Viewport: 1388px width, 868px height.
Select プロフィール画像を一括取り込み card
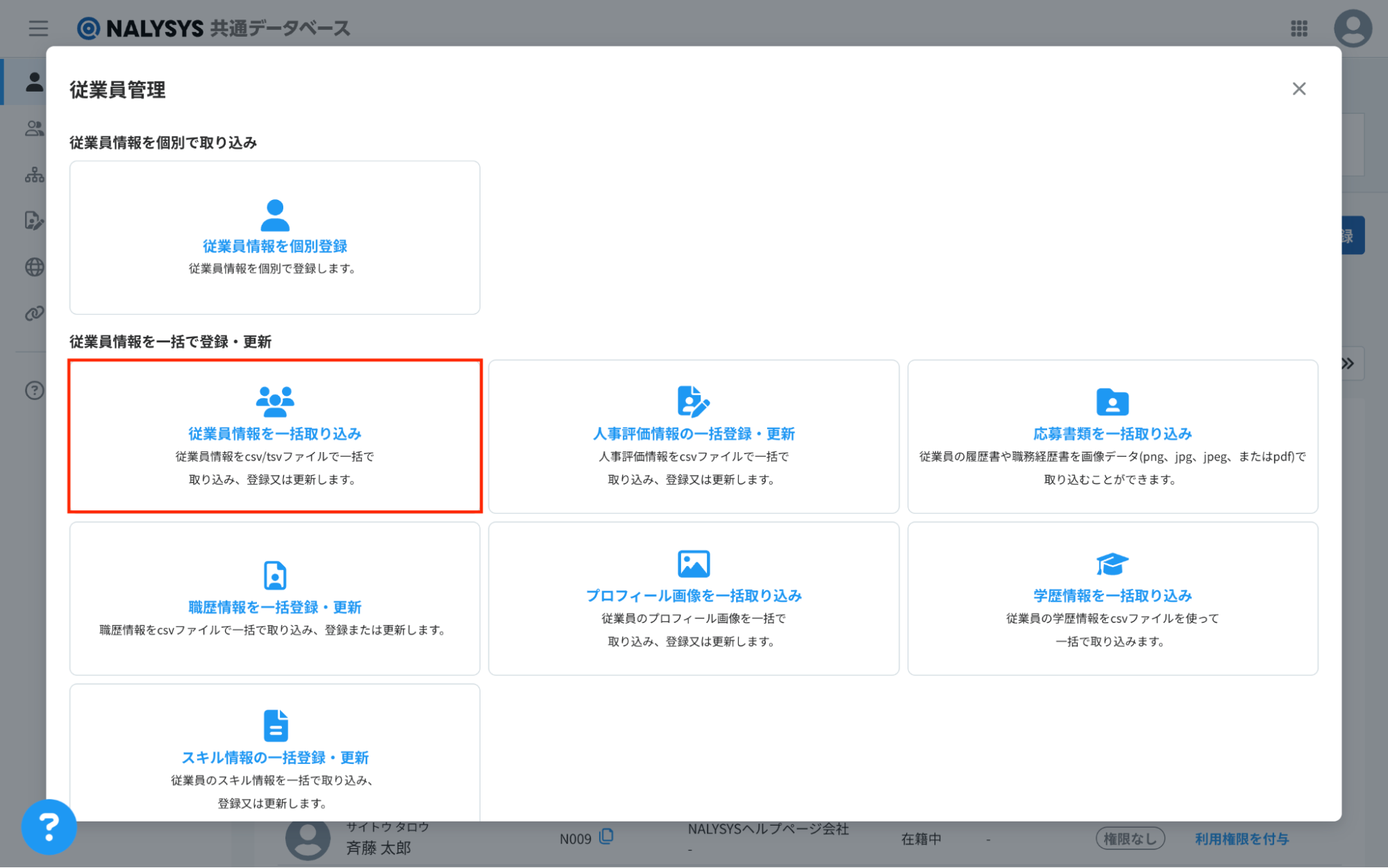click(693, 598)
